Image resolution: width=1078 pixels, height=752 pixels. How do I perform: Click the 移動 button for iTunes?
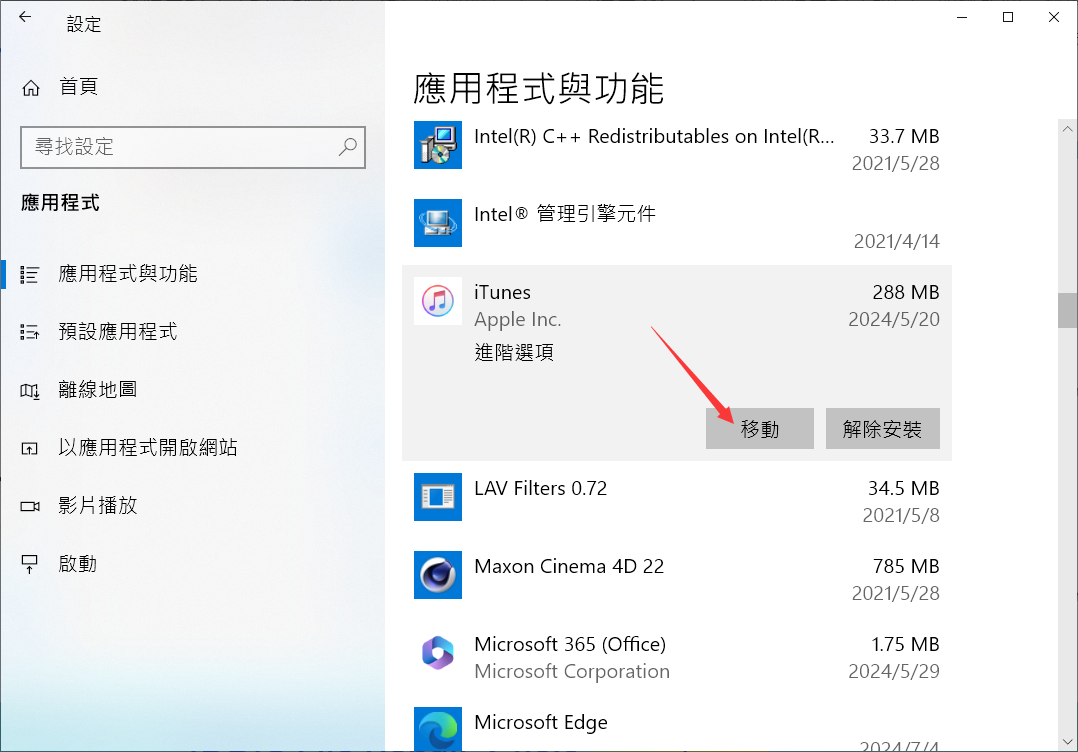tap(760, 429)
